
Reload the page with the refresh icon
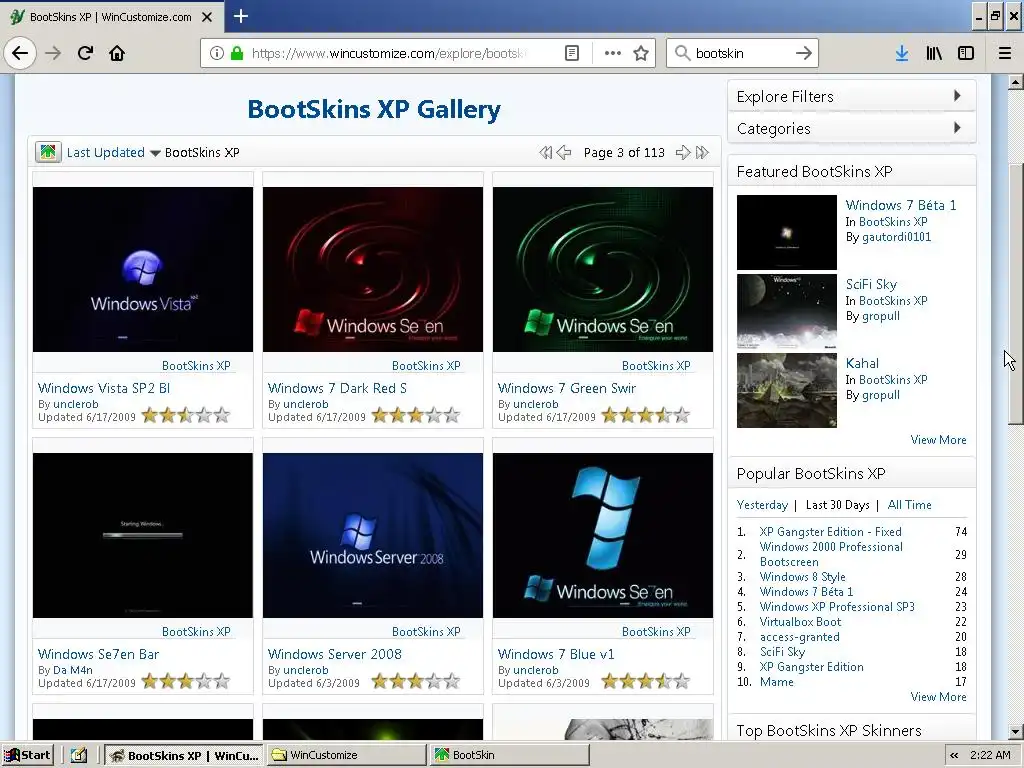(x=85, y=53)
